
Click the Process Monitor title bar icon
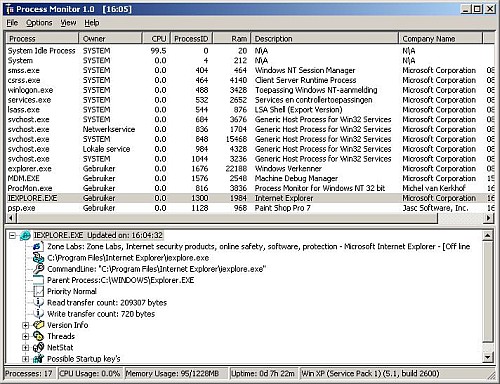10,9
